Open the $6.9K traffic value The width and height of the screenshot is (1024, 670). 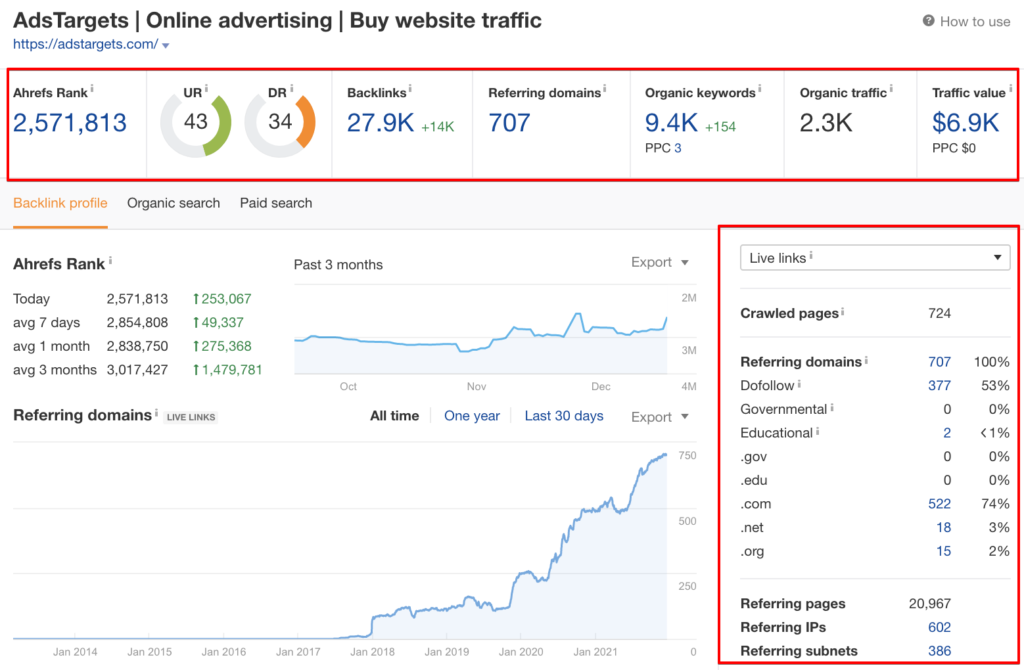point(965,123)
